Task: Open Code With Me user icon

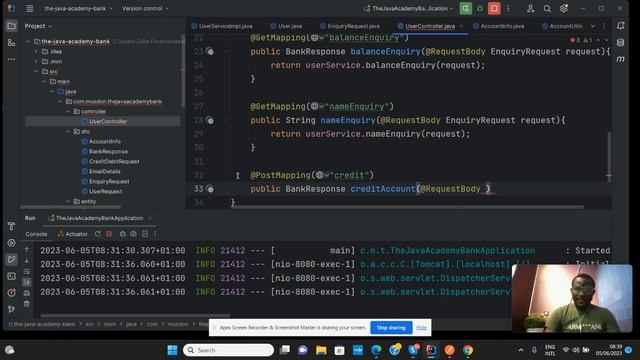Action: click(x=530, y=9)
